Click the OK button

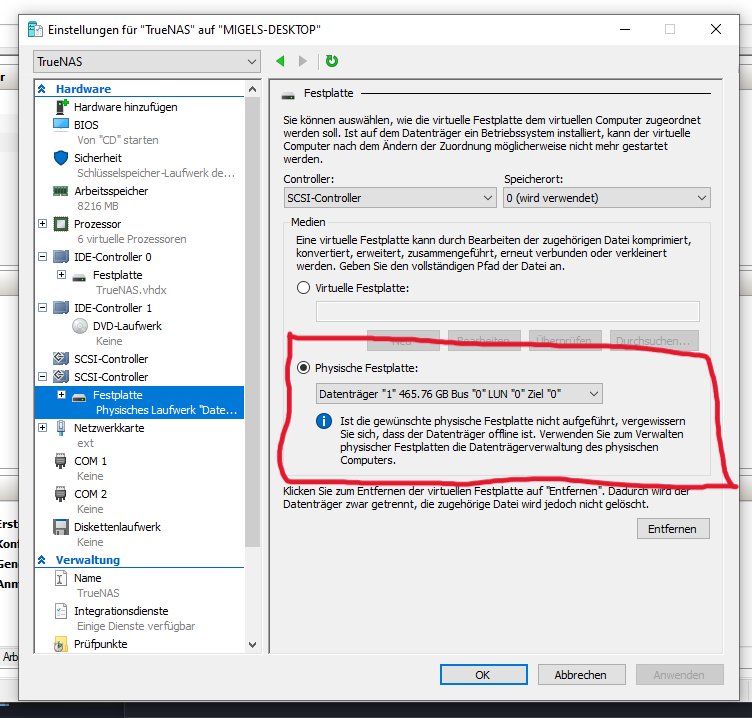point(483,675)
